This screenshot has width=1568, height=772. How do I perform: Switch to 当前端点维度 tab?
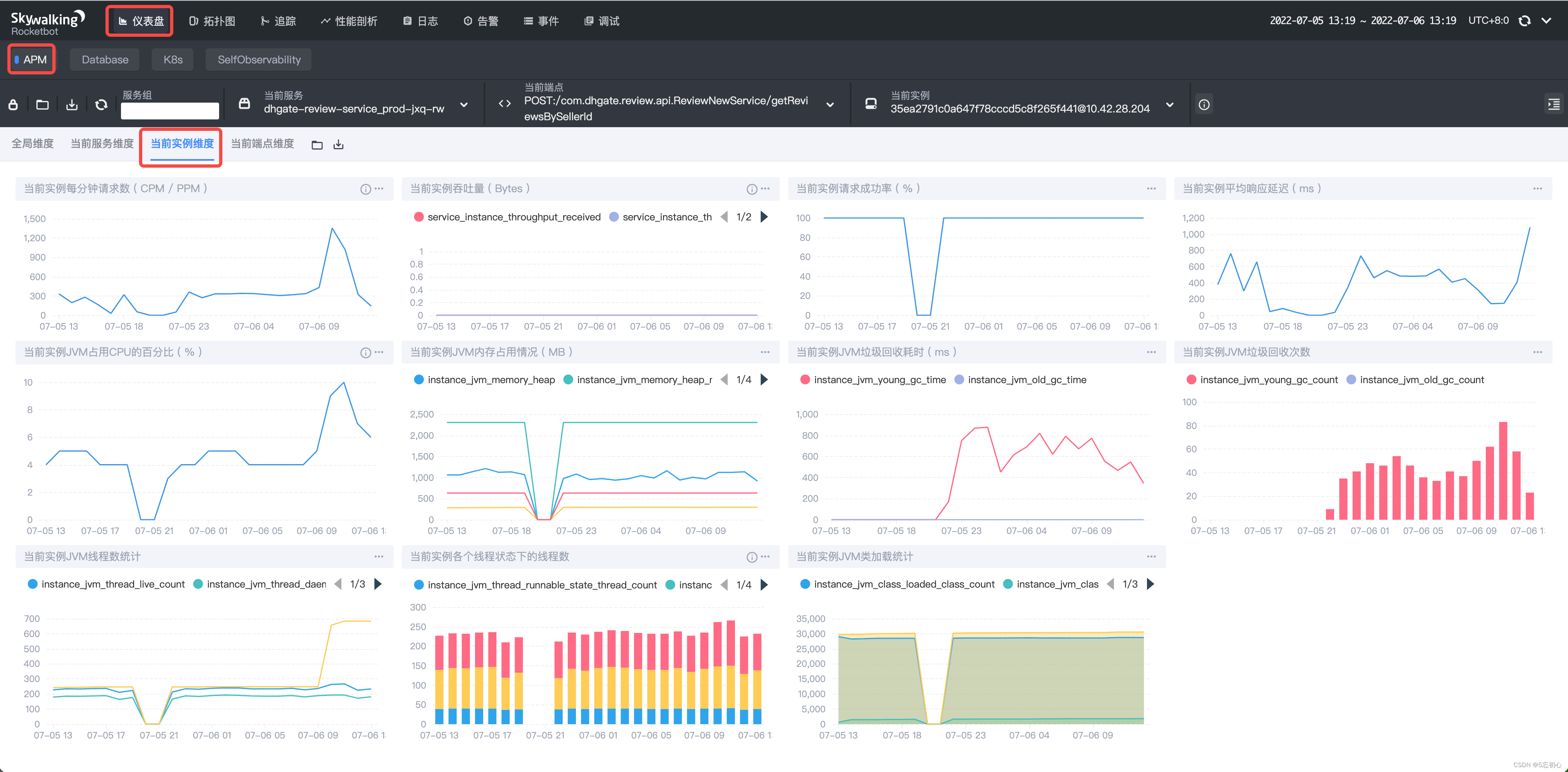[262, 144]
